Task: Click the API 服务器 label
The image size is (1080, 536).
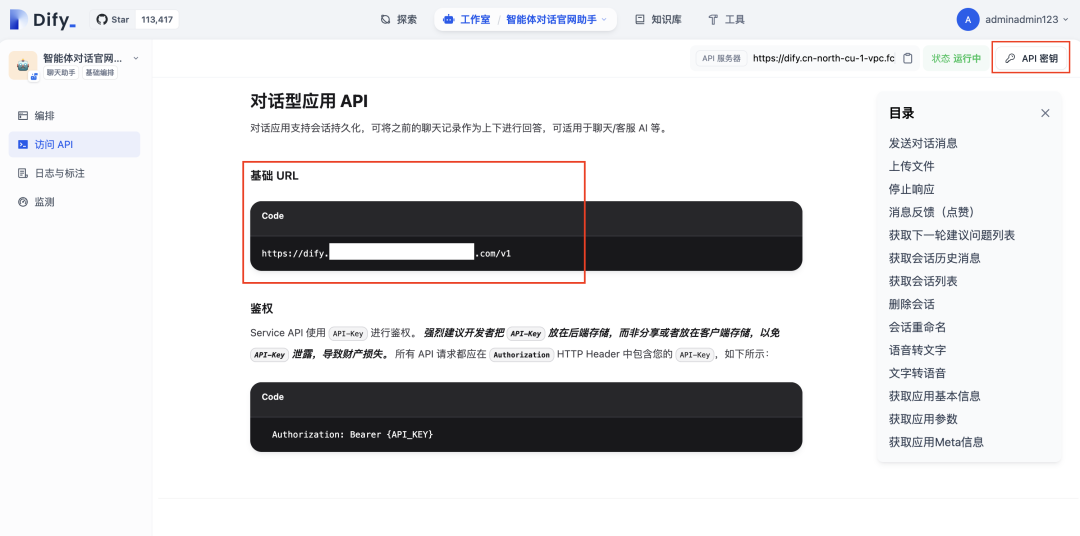Action: (721, 59)
